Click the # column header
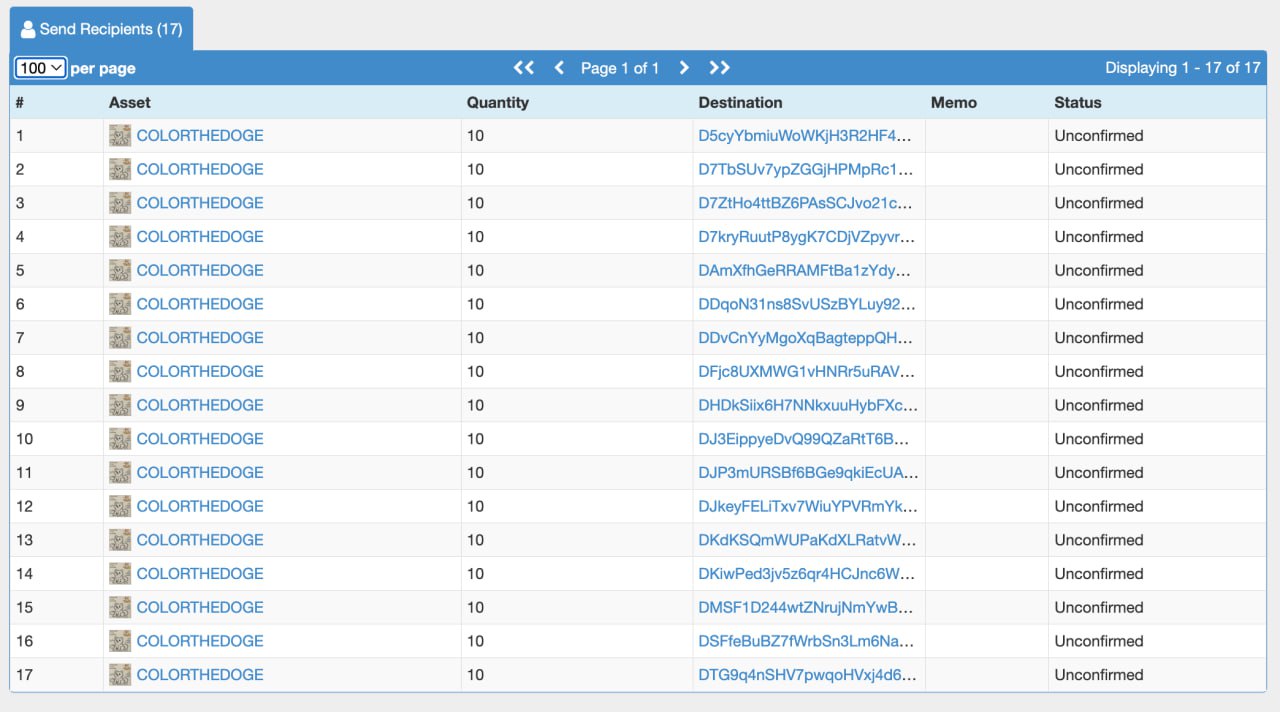The height and width of the screenshot is (712, 1280). (x=20, y=102)
